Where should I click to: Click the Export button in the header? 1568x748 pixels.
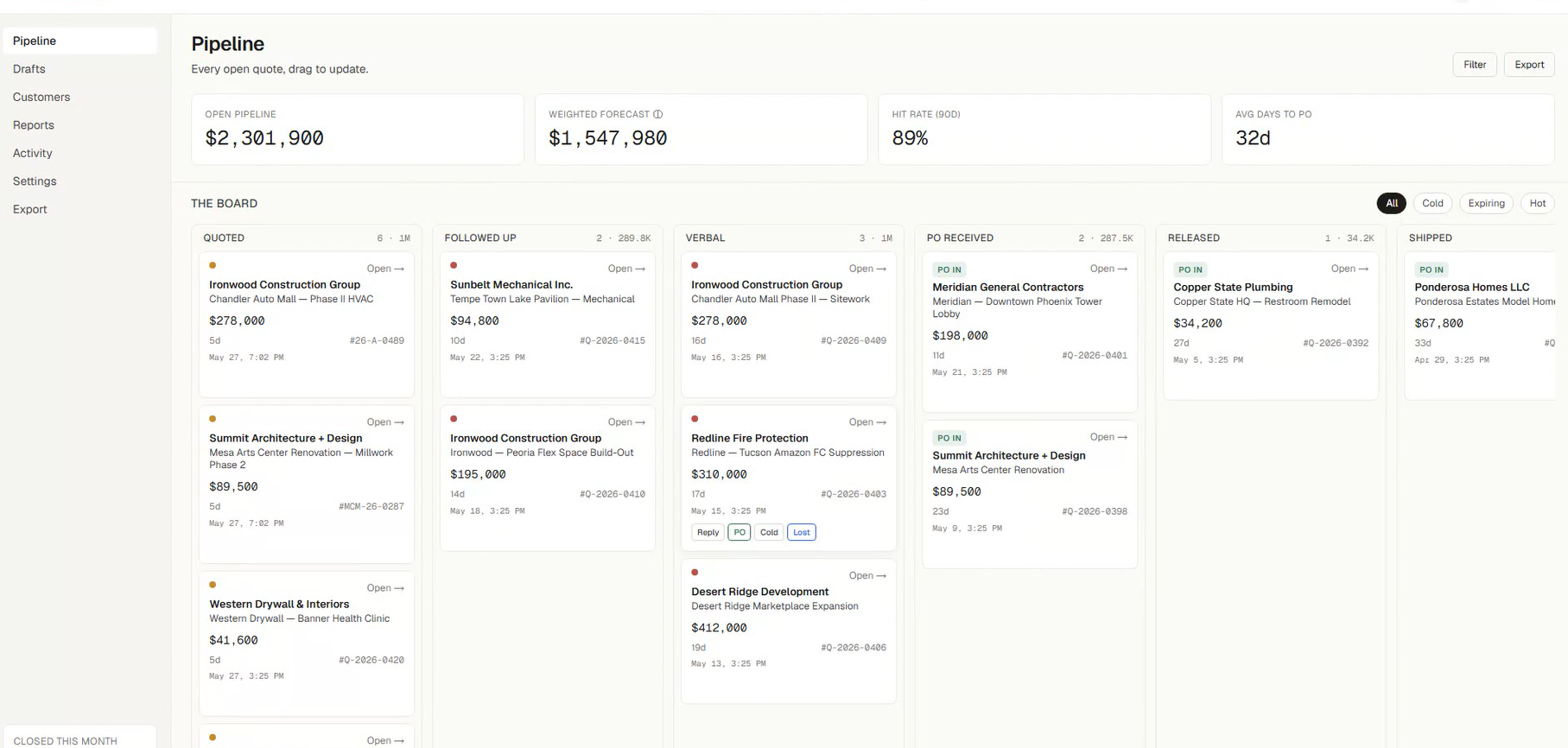pos(1529,65)
